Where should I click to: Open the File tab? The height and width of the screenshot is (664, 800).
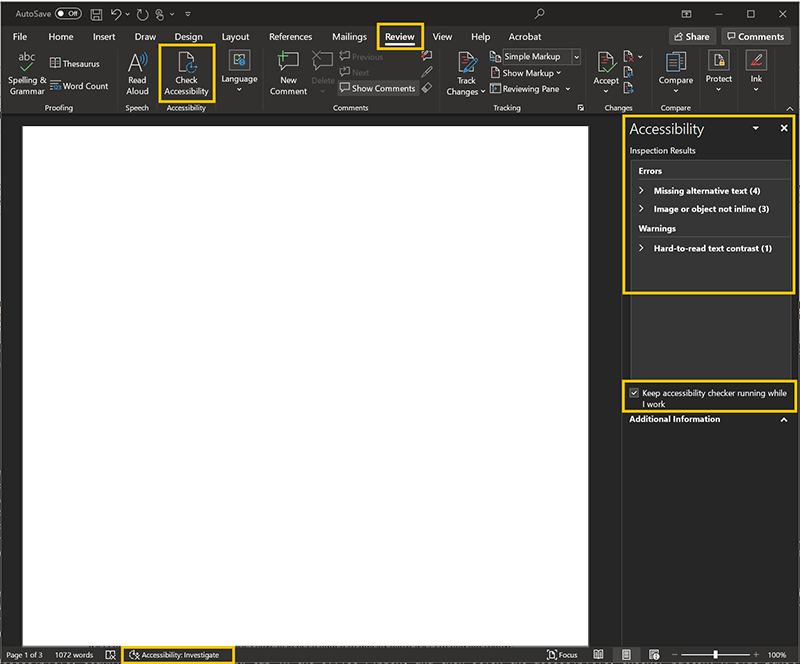(x=20, y=37)
